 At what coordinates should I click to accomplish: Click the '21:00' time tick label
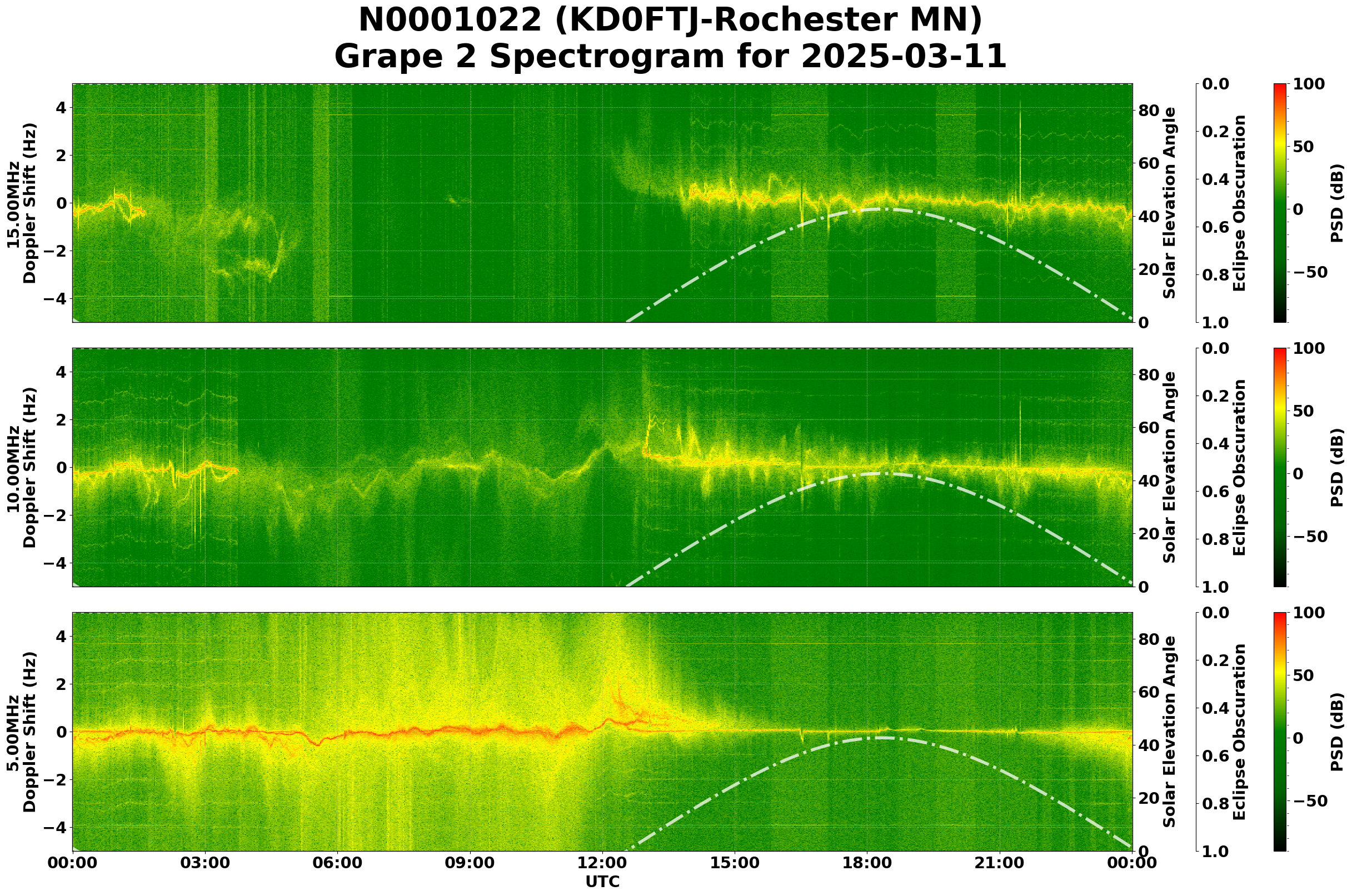[x=999, y=863]
